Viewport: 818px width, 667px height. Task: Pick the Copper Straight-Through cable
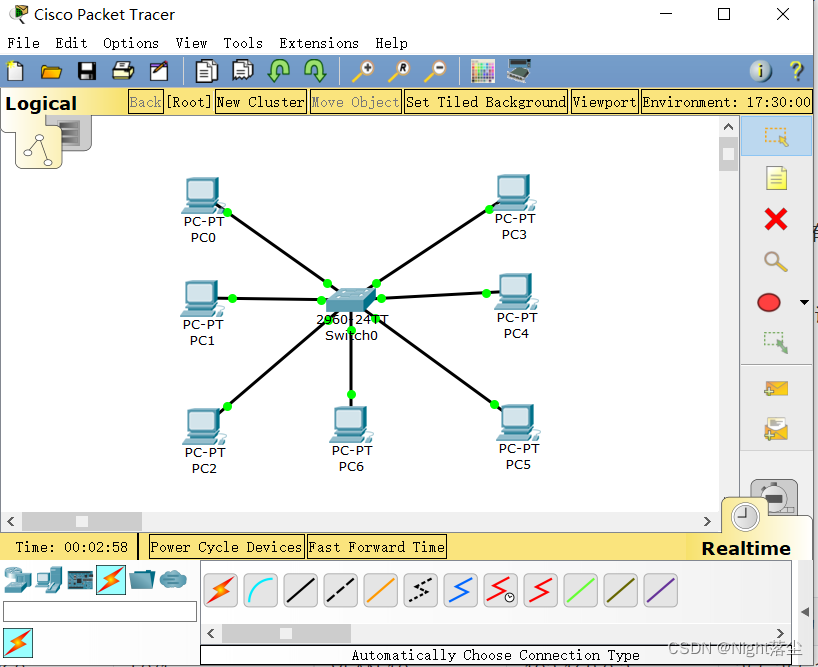point(300,590)
